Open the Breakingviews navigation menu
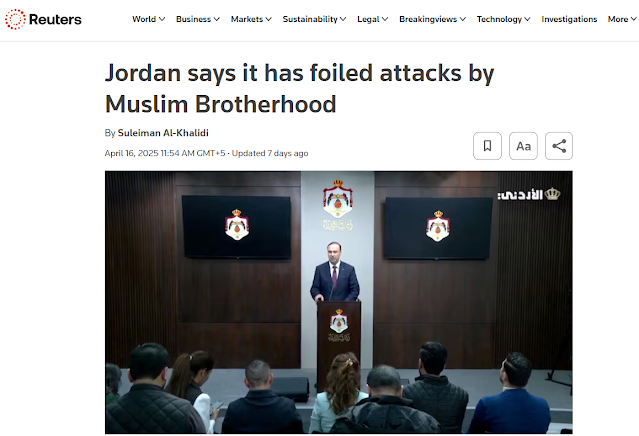The image size is (639, 436). (x=432, y=19)
